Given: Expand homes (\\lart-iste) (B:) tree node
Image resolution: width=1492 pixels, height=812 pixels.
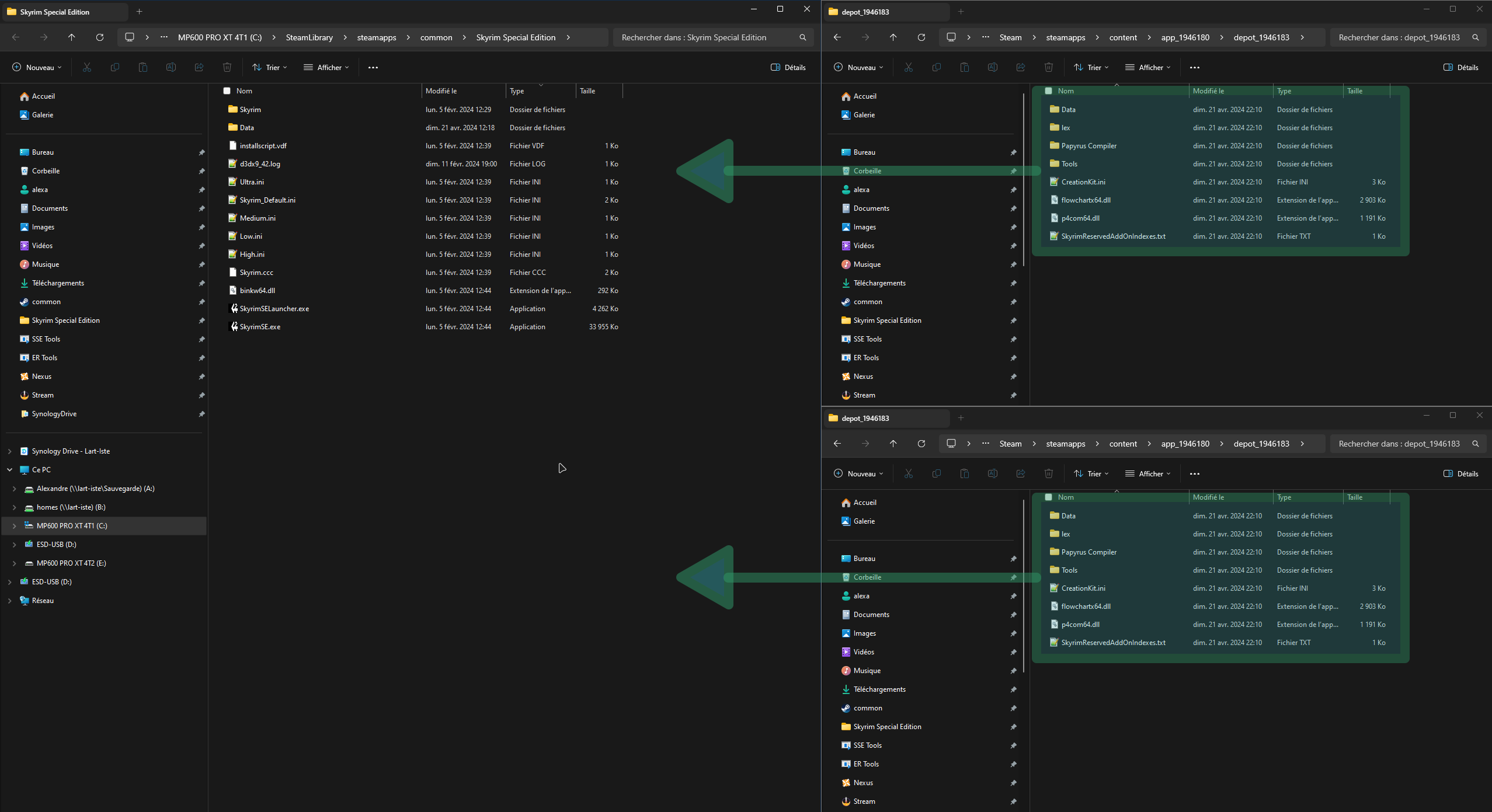Looking at the screenshot, I should (14, 507).
